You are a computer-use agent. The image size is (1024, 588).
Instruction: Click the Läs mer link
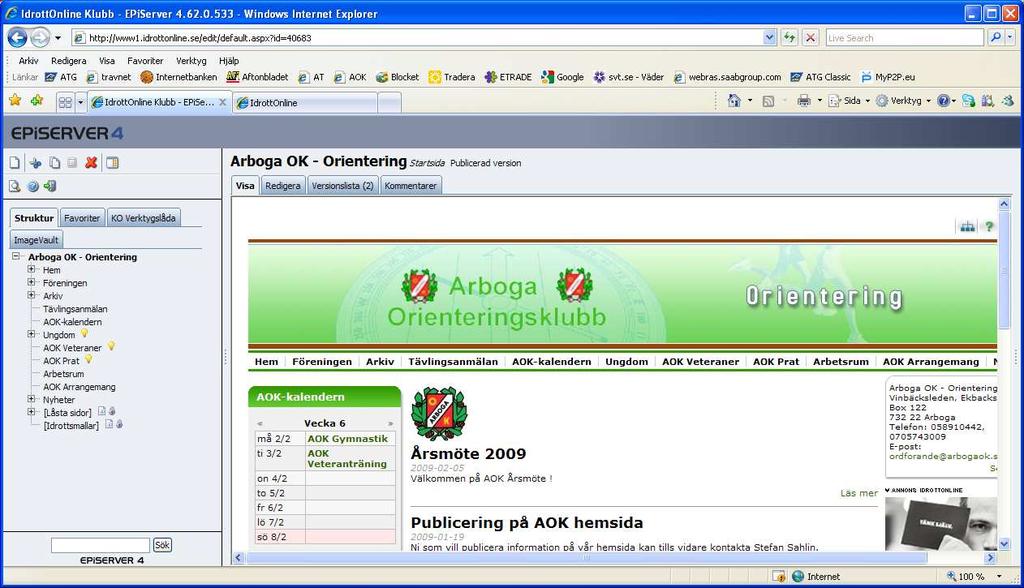(x=859, y=493)
